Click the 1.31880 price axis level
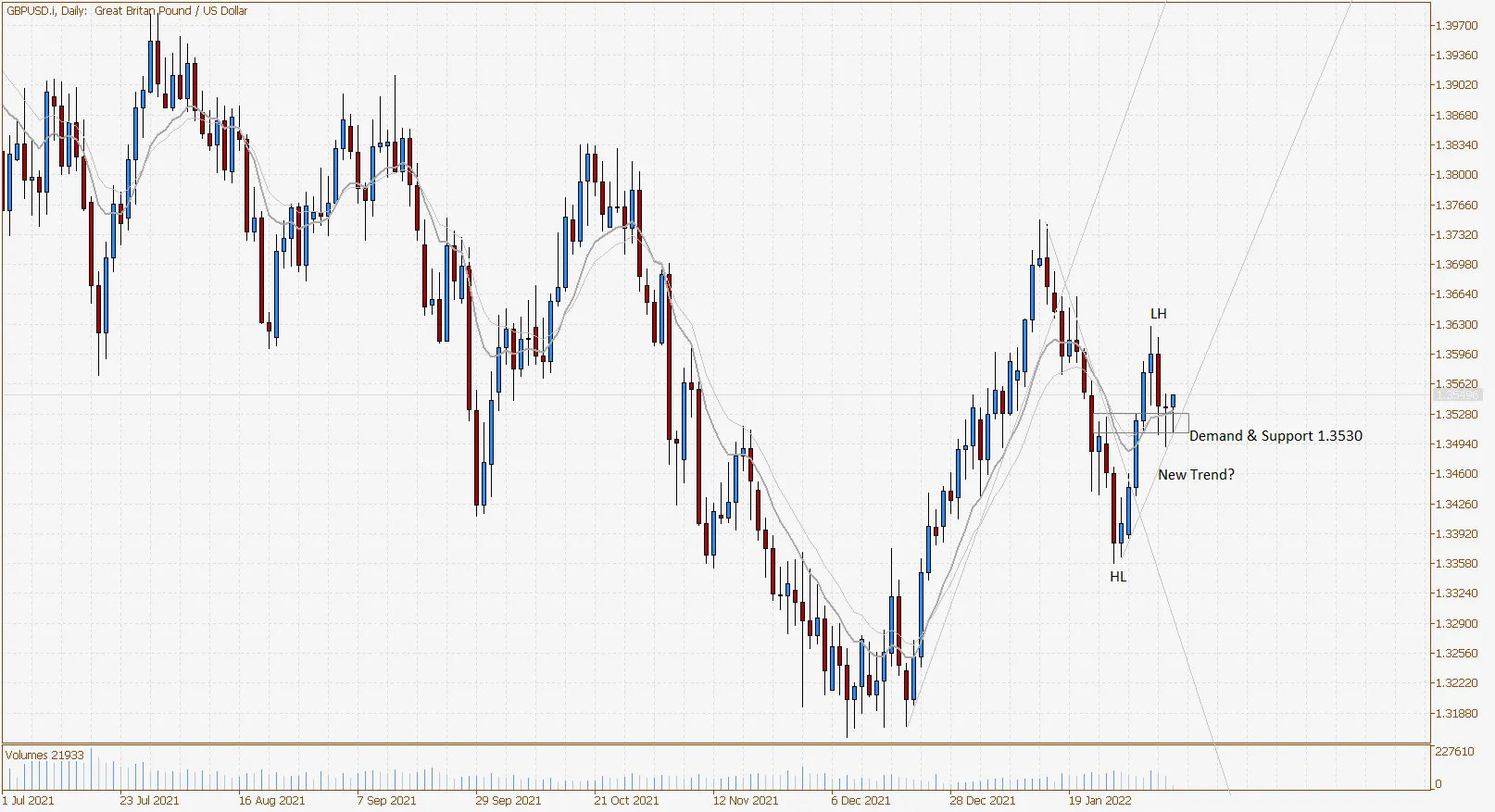This screenshot has width=1495, height=812. (1456, 714)
